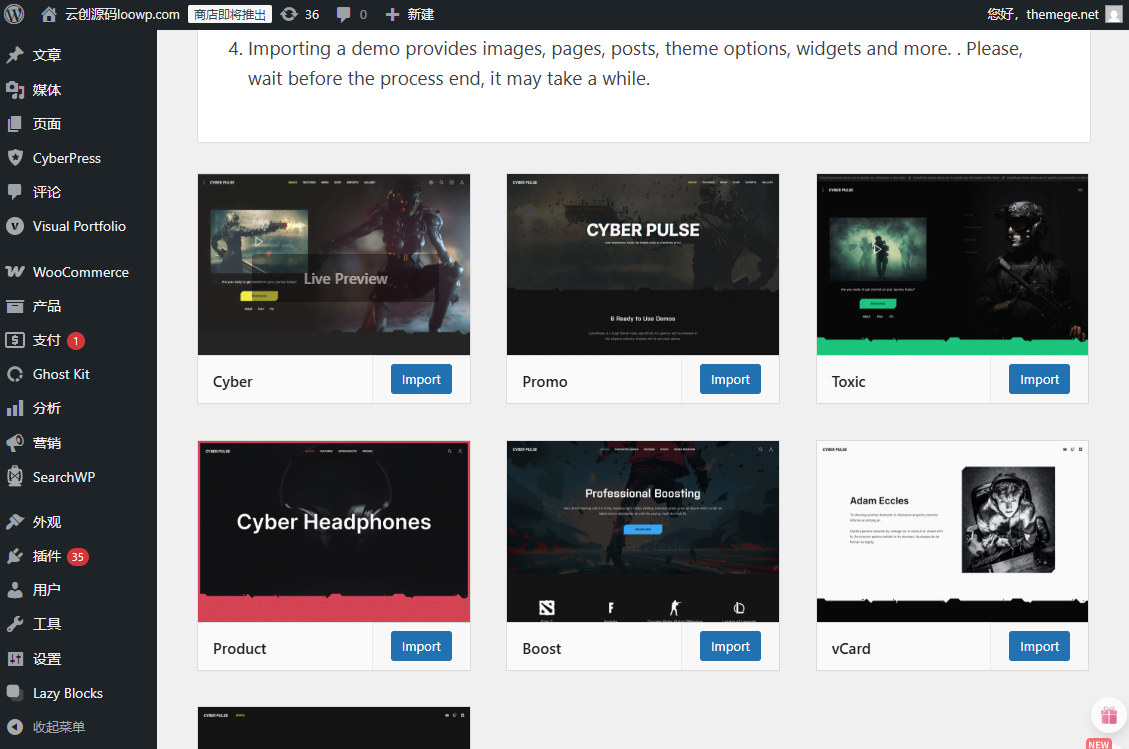Open the Boost demo preview thumbnail

click(x=643, y=532)
